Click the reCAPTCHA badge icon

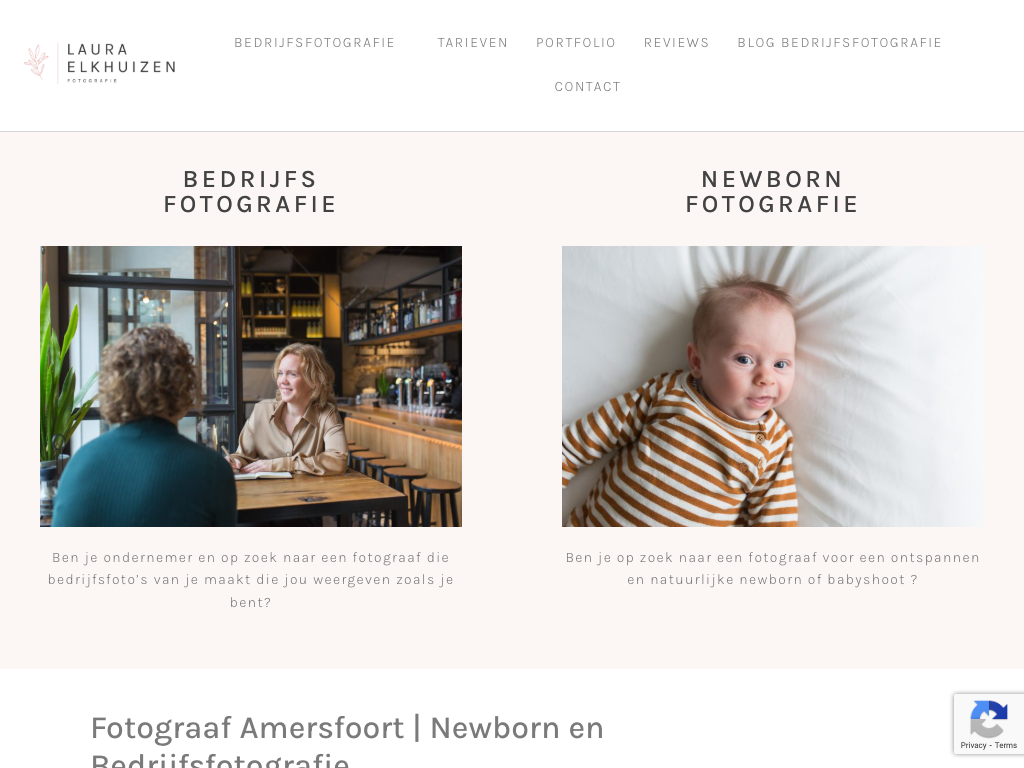(x=988, y=718)
